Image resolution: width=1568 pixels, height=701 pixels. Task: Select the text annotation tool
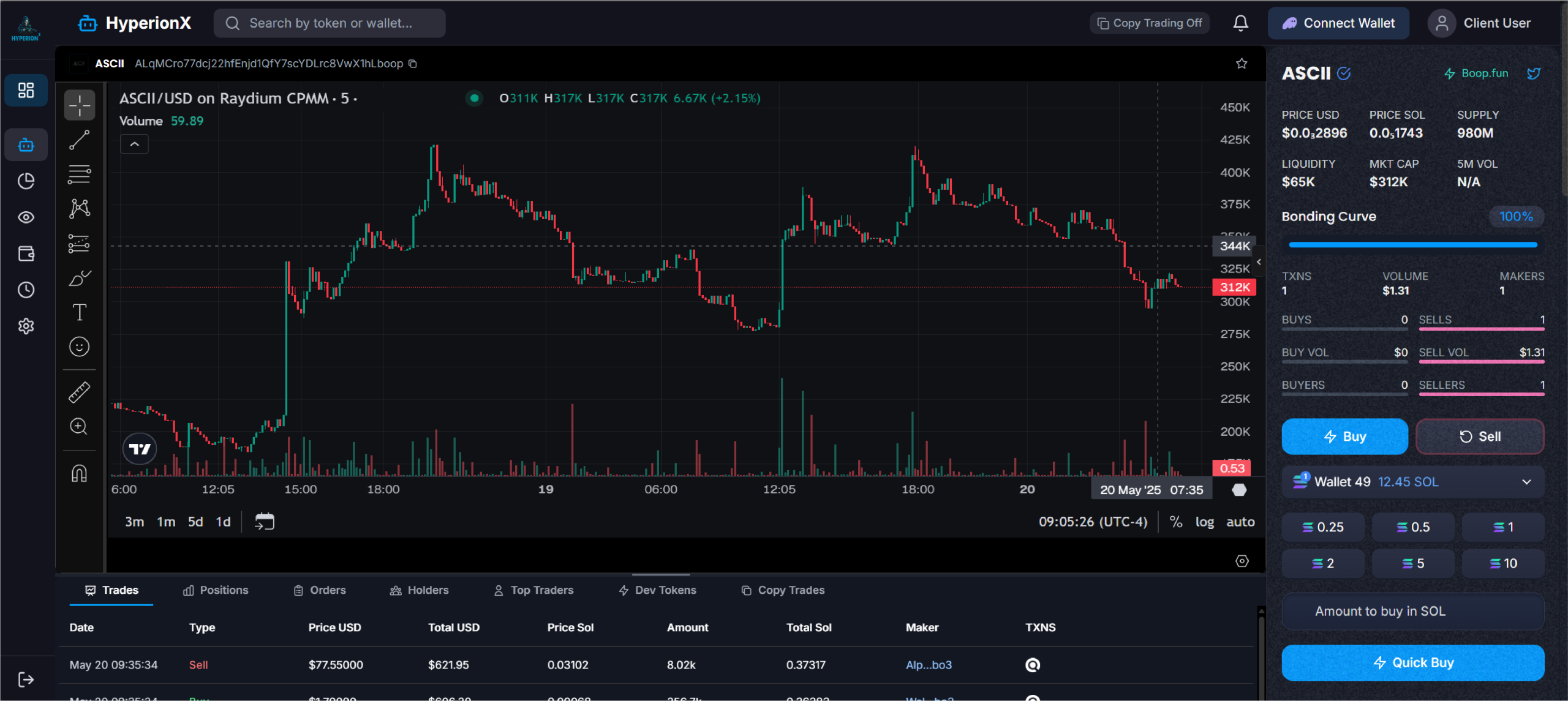[x=80, y=312]
